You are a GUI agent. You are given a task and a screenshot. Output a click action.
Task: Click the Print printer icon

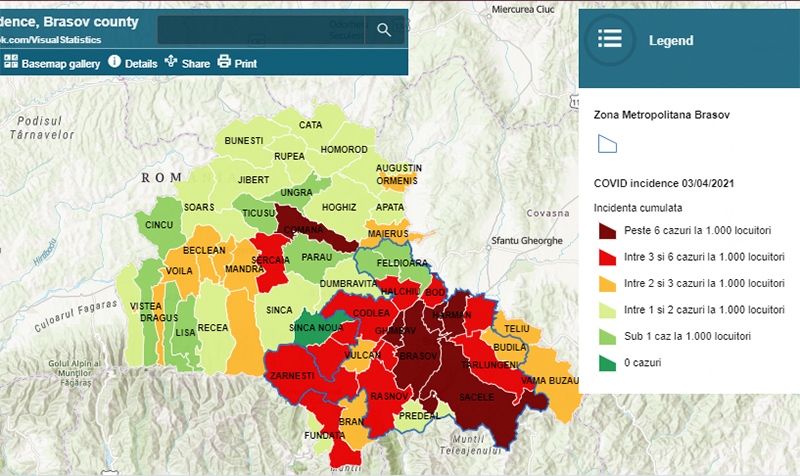(224, 62)
